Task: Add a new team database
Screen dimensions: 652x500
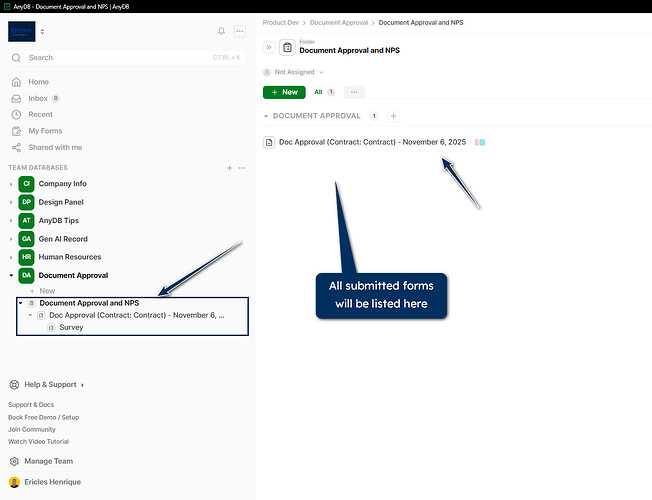Action: point(229,168)
